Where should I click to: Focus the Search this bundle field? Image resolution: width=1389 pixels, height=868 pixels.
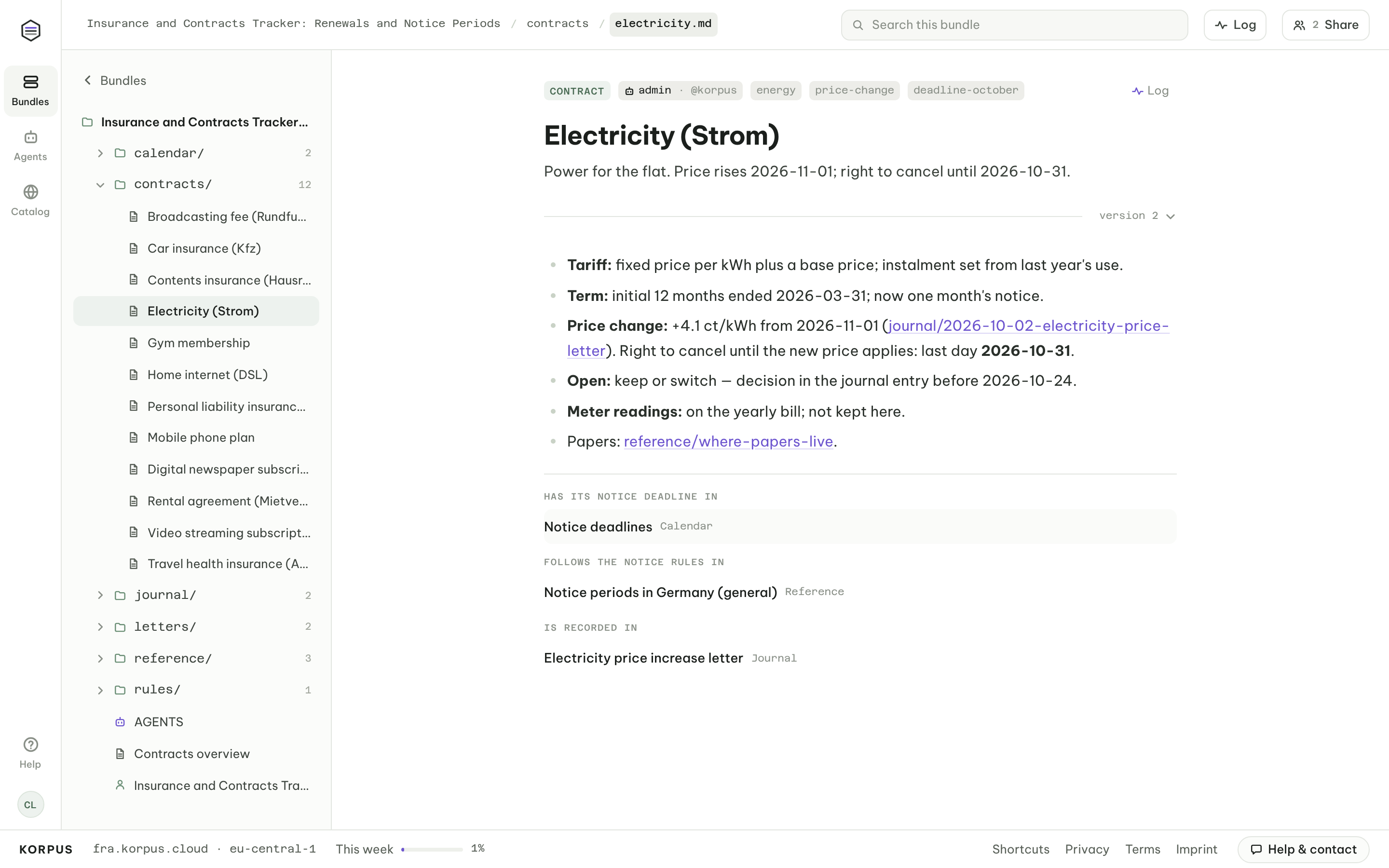pyautogui.click(x=1014, y=25)
